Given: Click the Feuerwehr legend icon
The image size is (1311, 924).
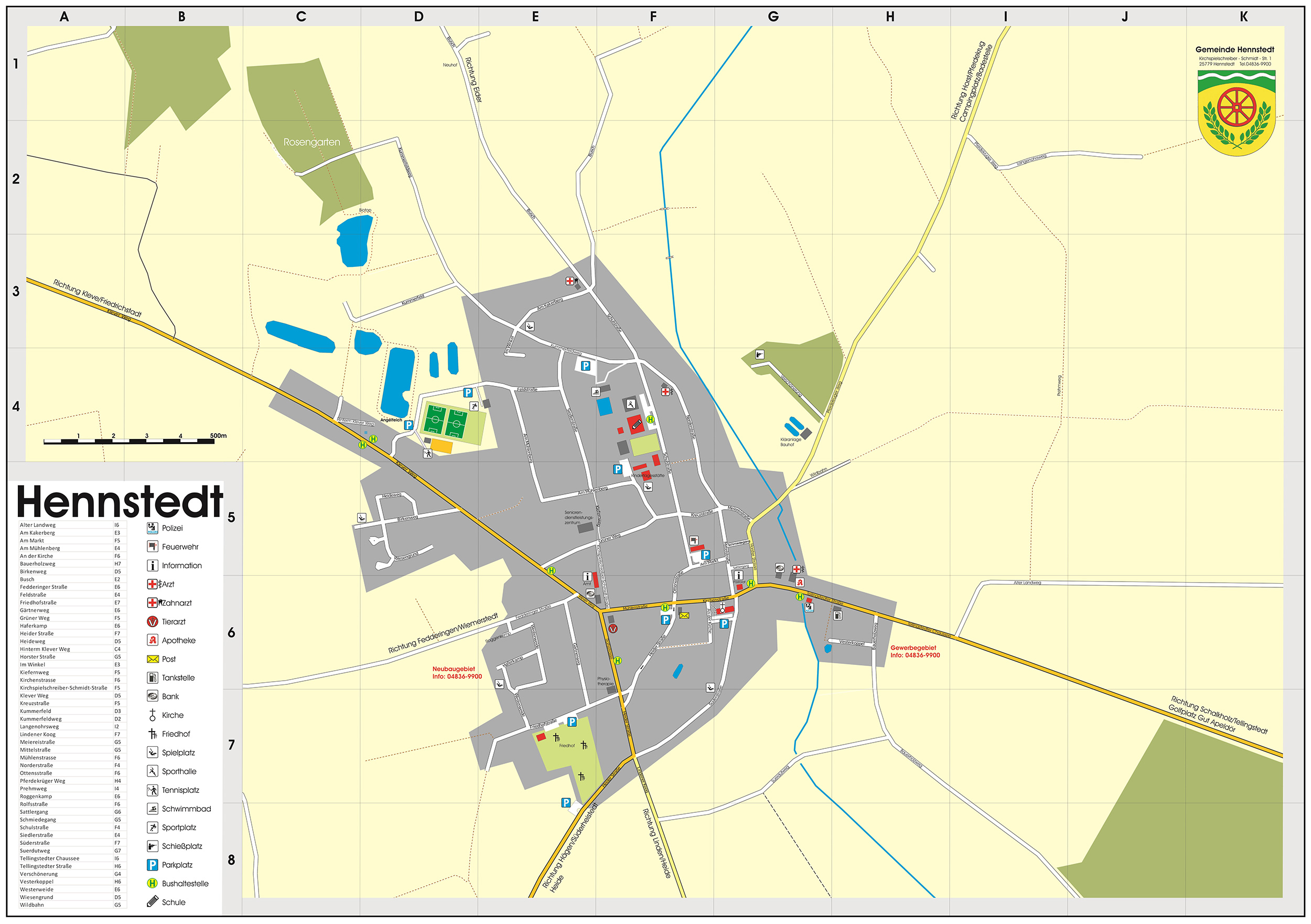Looking at the screenshot, I should 152,547.
